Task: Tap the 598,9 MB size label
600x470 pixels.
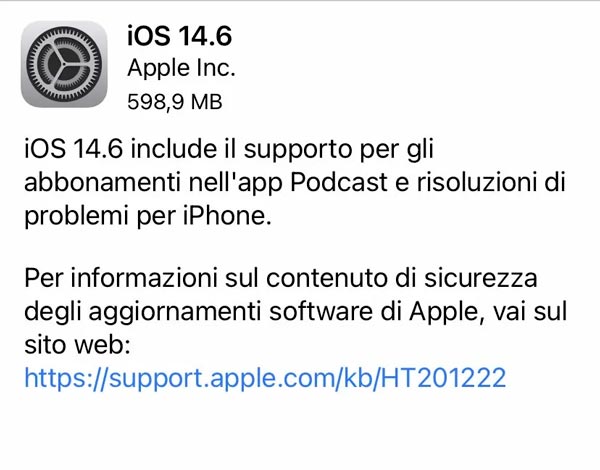Action: pos(174,102)
